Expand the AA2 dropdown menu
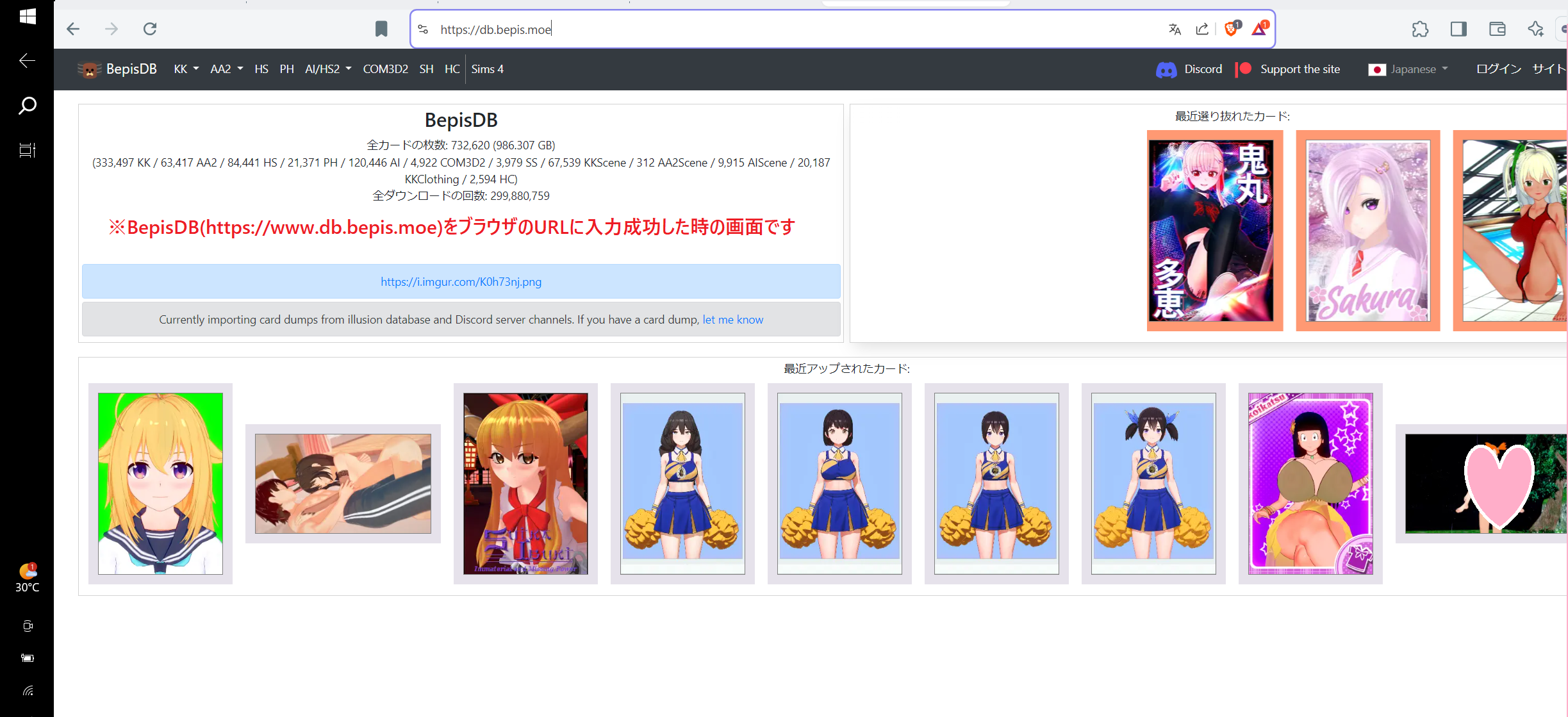Viewport: 1568px width, 717px height. [x=227, y=69]
